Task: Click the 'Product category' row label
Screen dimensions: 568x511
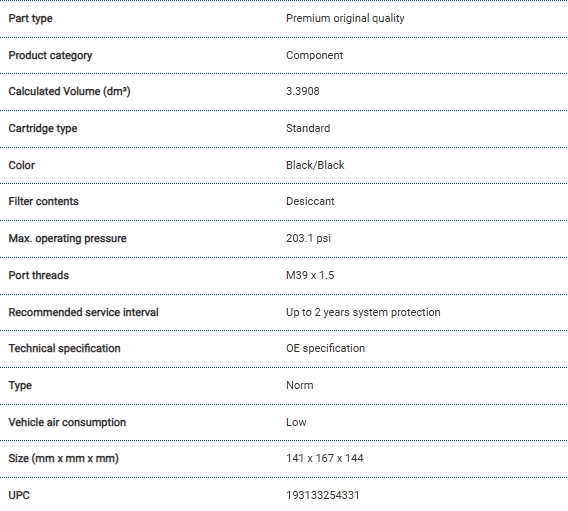Action: coord(50,55)
